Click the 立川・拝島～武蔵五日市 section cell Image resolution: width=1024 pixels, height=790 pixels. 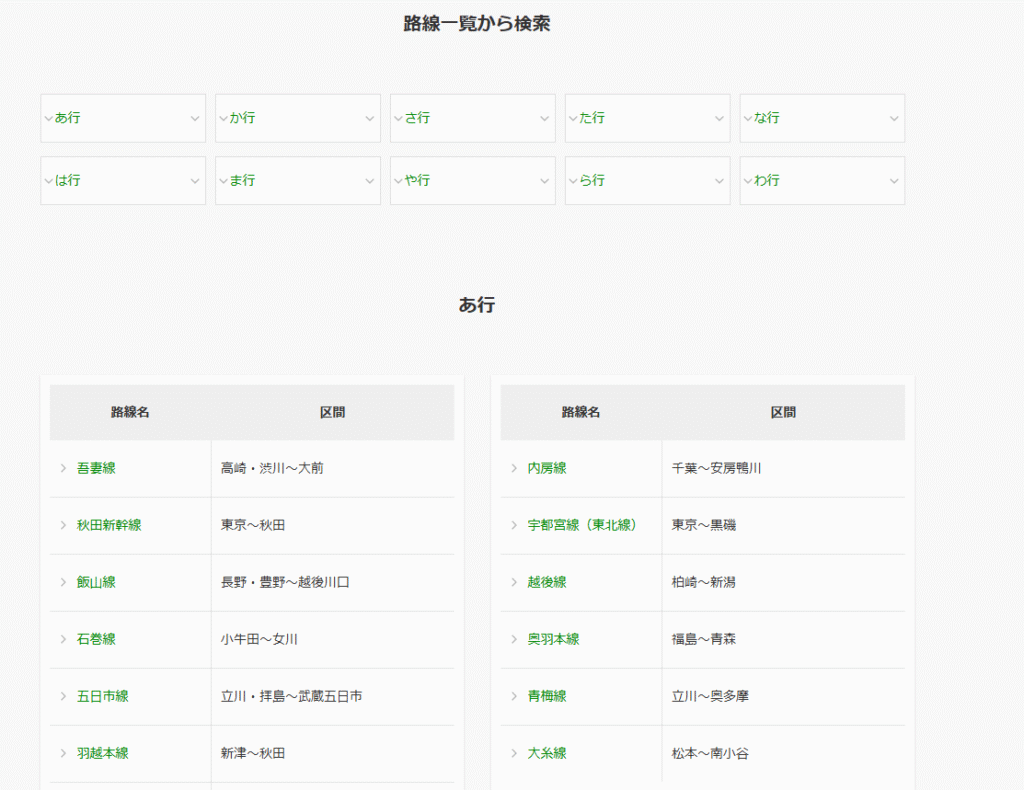(x=332, y=697)
